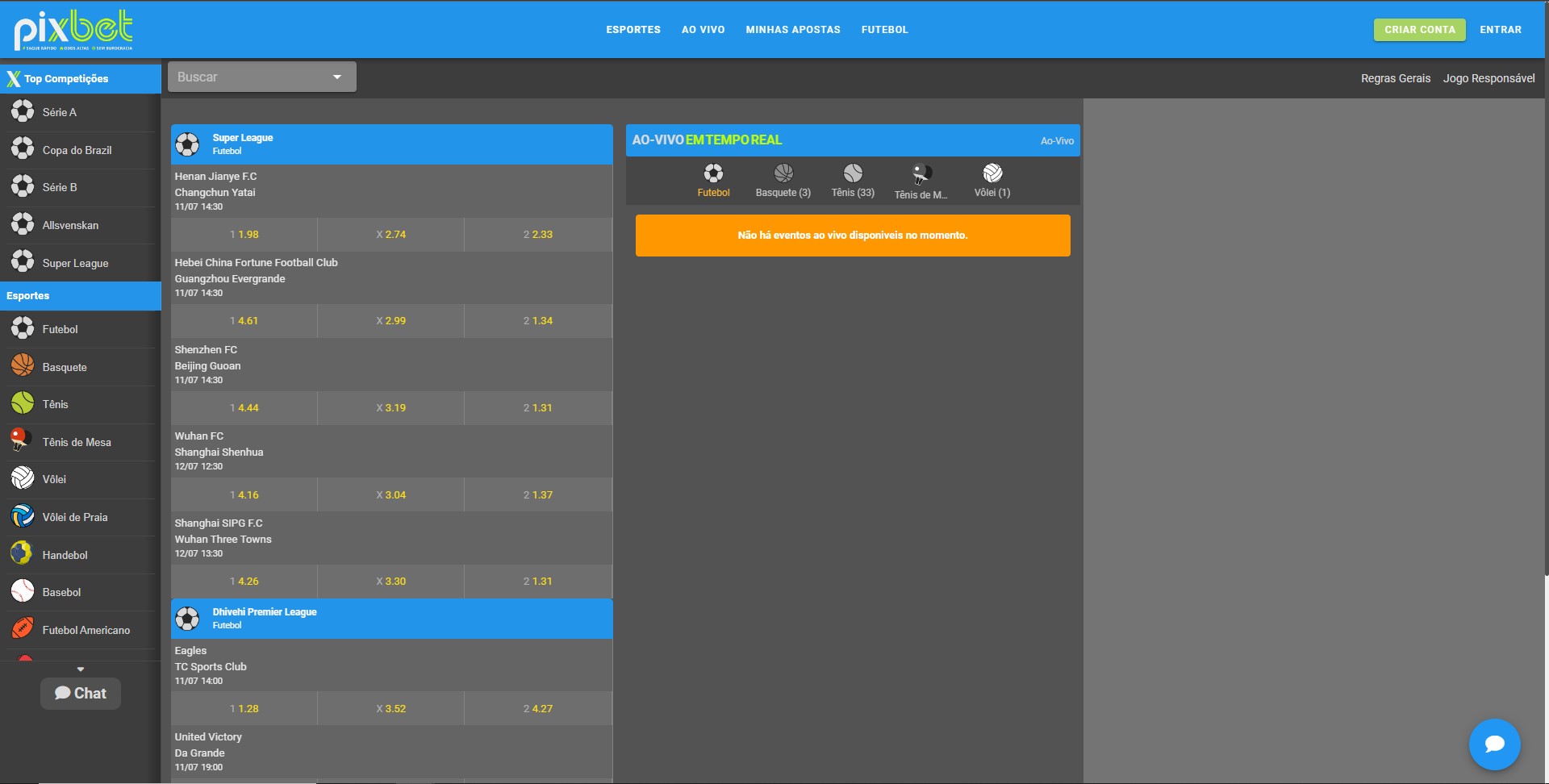Click ENTRAR login button
The image size is (1549, 784).
pos(1501,30)
